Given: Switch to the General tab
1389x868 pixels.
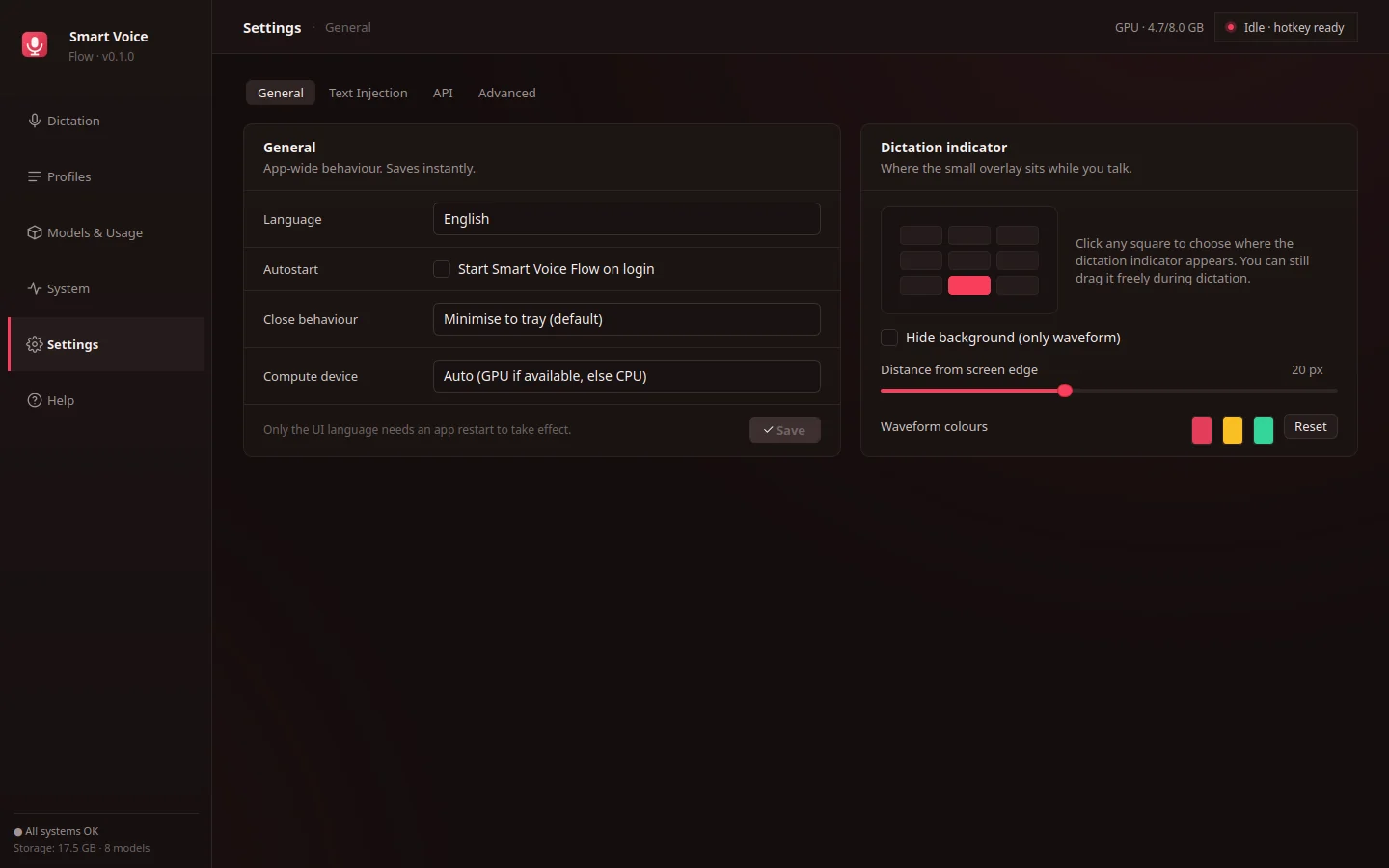Looking at the screenshot, I should click(281, 93).
